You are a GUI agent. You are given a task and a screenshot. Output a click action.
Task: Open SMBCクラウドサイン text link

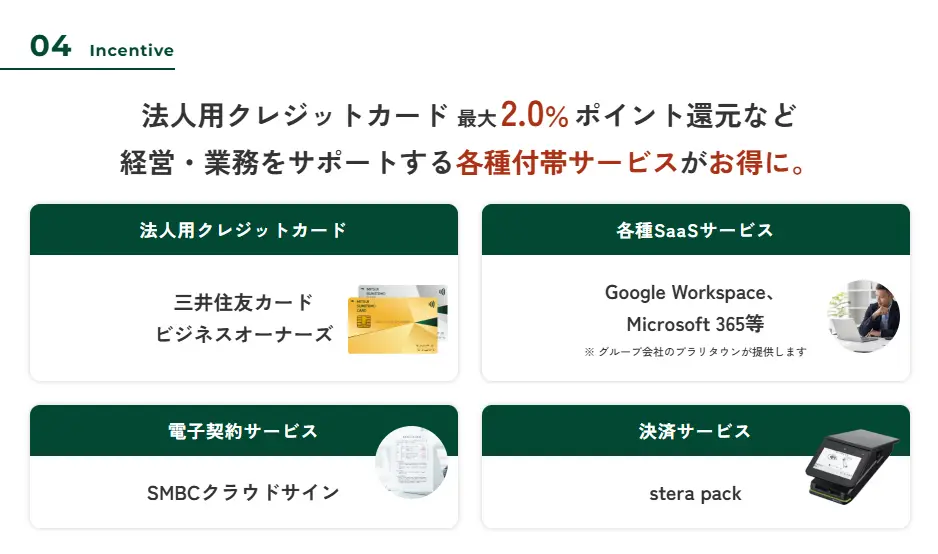(x=243, y=492)
